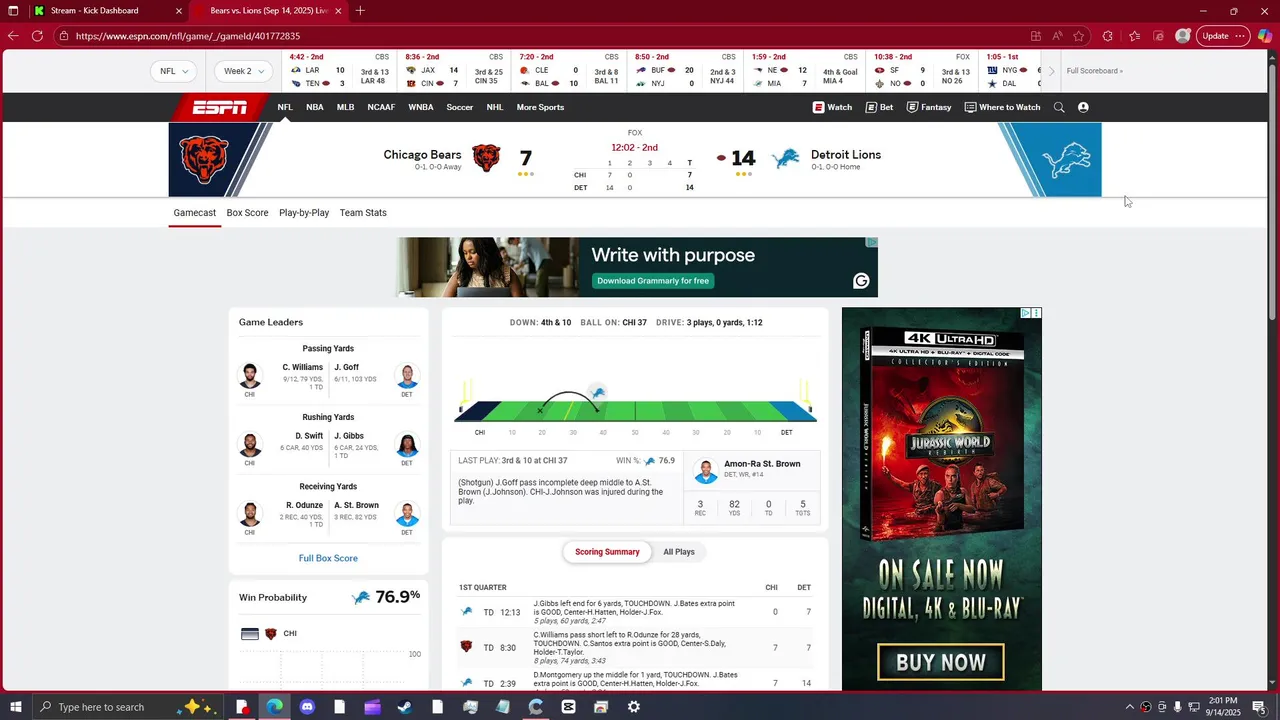The image size is (1280, 720).
Task: Click the Chicago Bears team name
Action: 422,155
